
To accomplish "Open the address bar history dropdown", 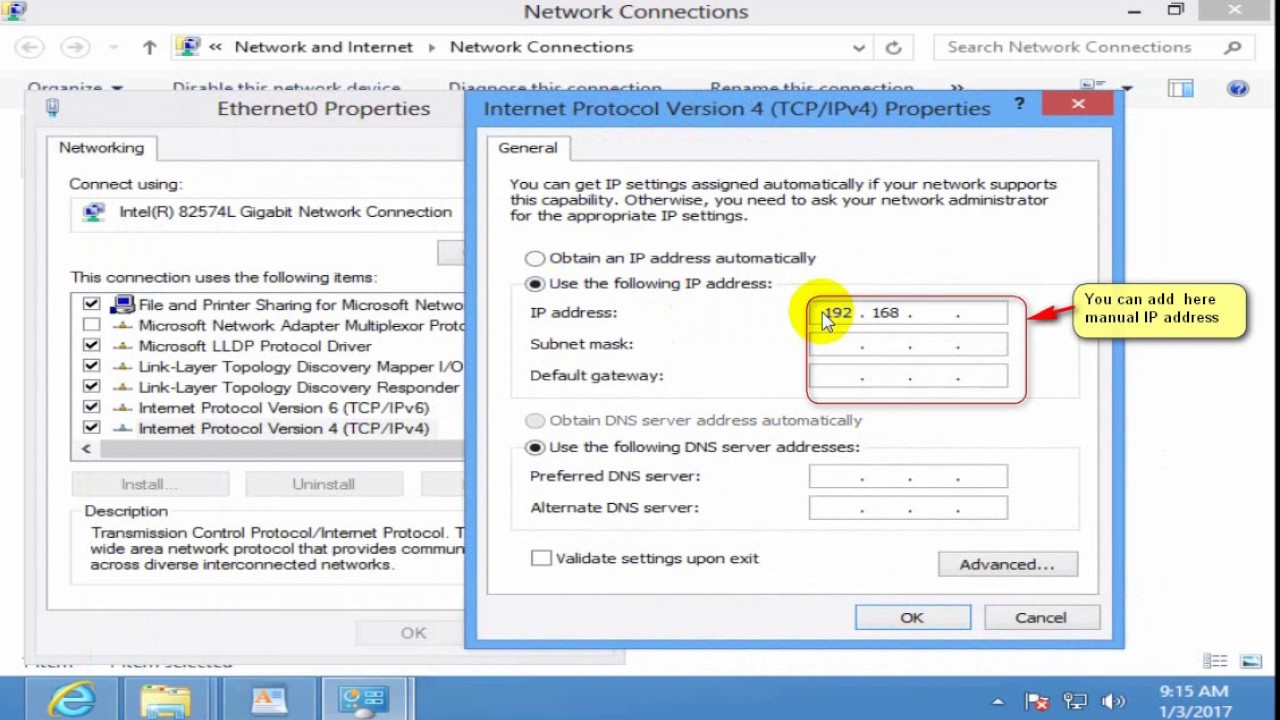I will tap(858, 47).
